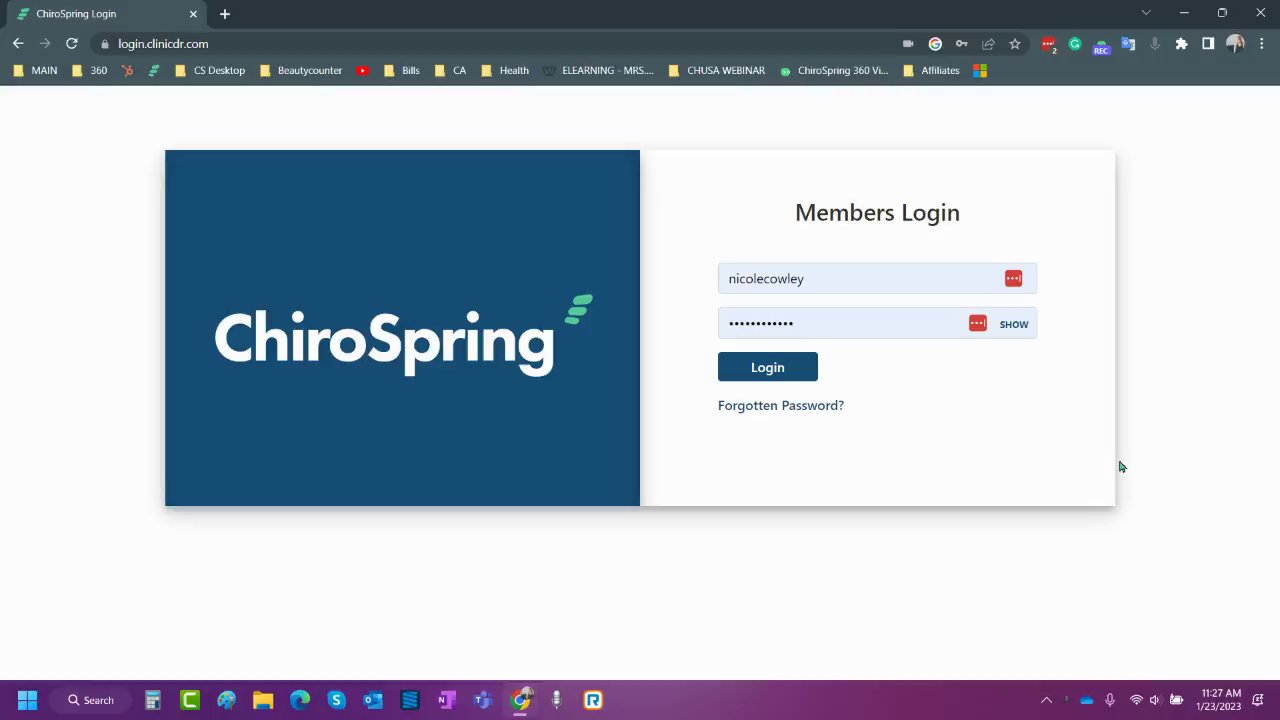Open the Bills bookmarks folder
Viewport: 1280px width, 720px height.
[402, 71]
